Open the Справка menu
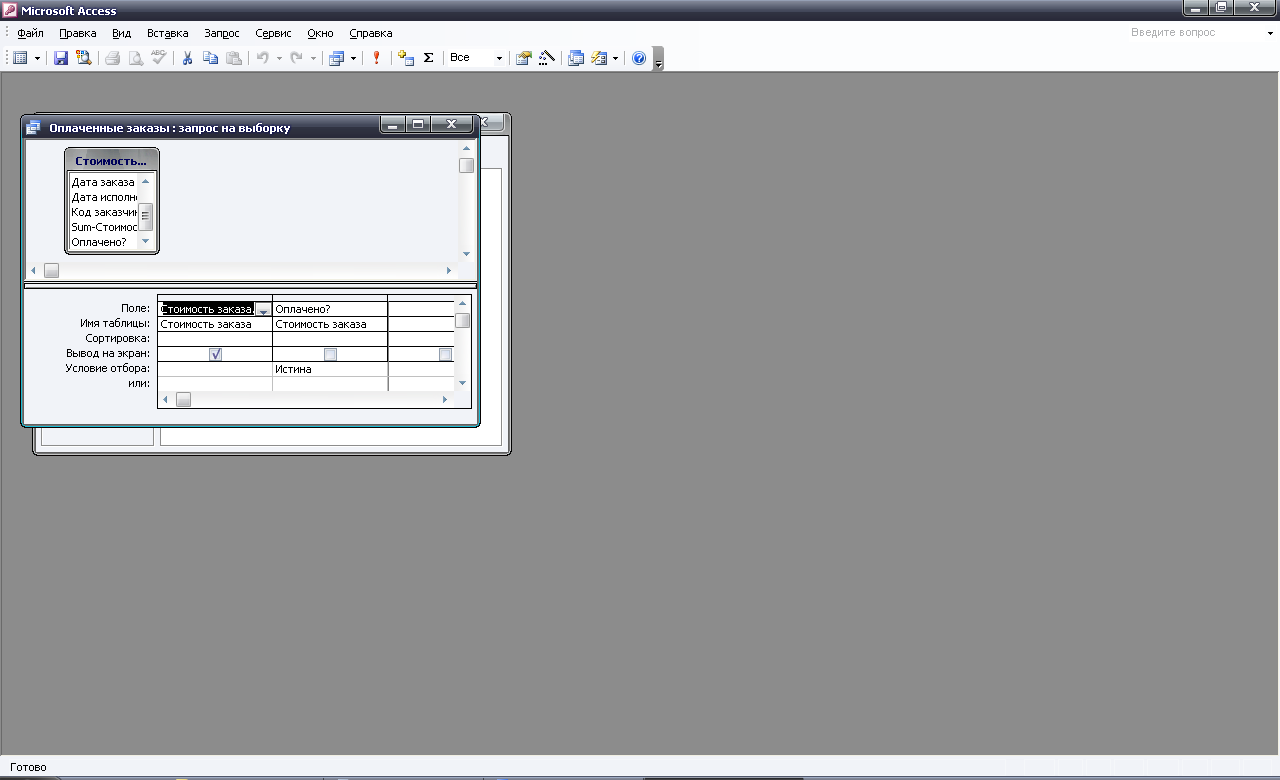1280x780 pixels. coord(370,33)
